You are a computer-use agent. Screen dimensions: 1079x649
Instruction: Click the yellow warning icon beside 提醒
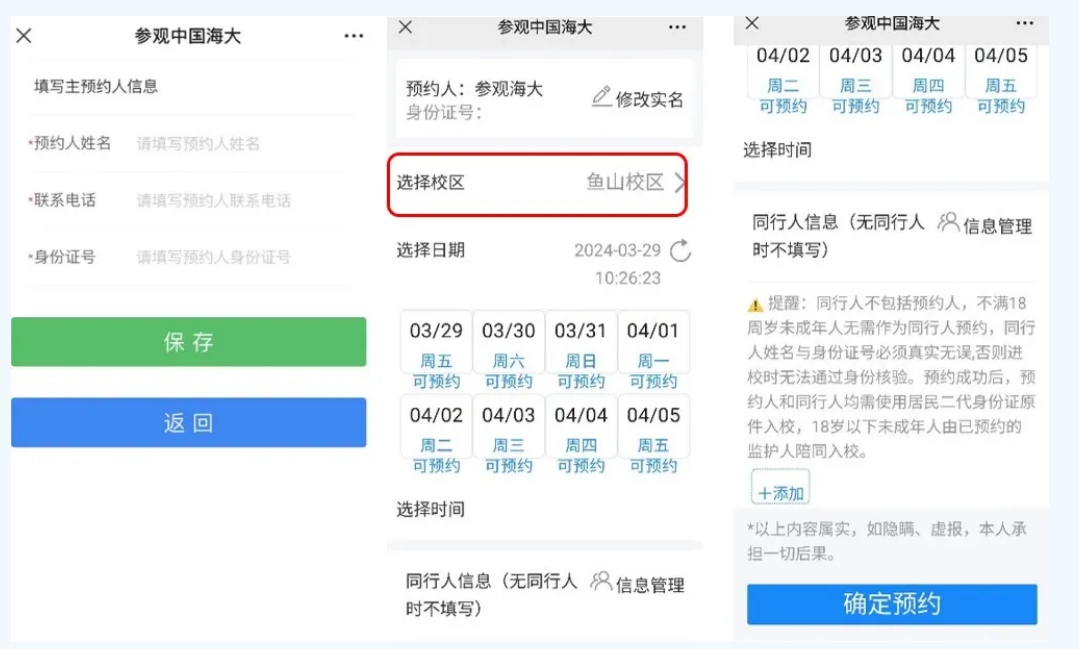(756, 304)
